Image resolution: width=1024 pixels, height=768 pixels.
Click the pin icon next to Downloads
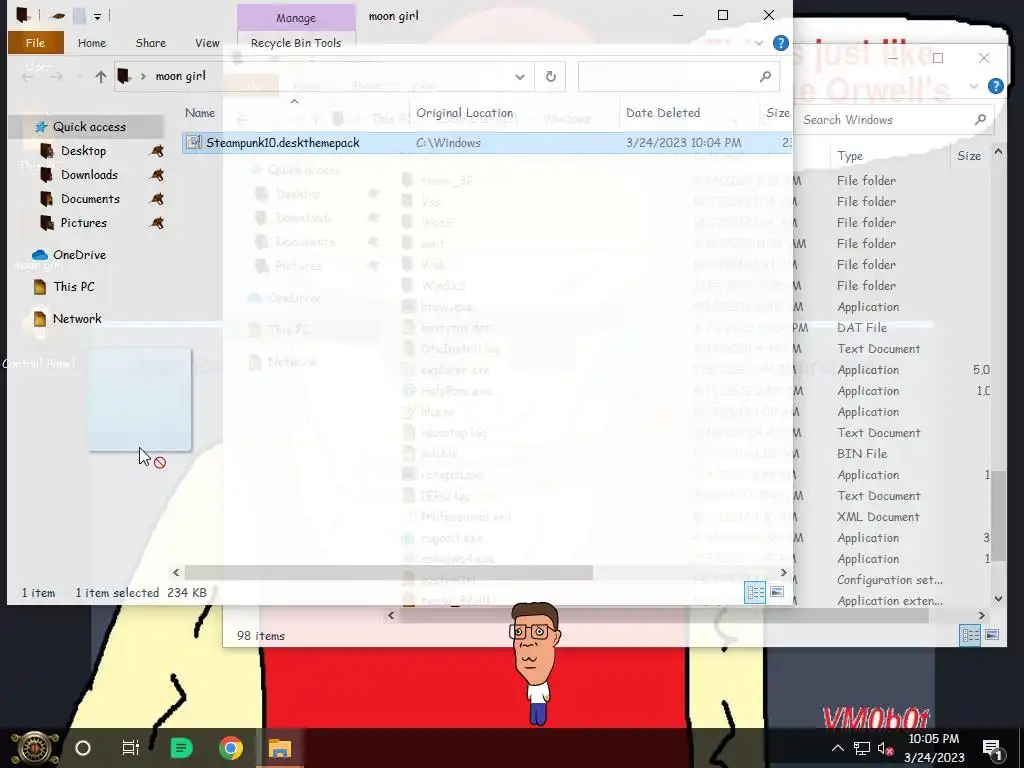[157, 175]
